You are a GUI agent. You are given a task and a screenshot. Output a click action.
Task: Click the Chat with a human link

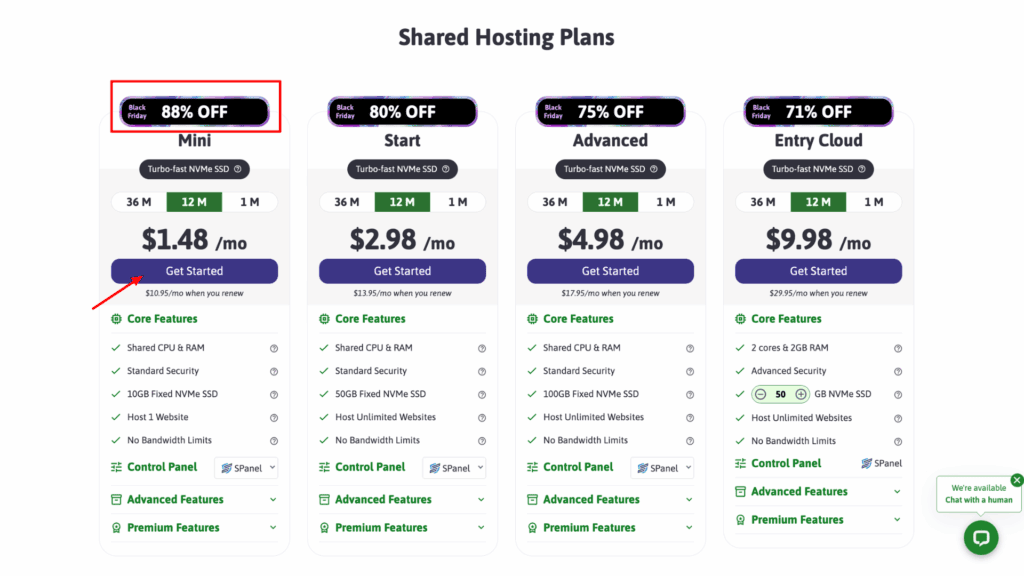[978, 499]
